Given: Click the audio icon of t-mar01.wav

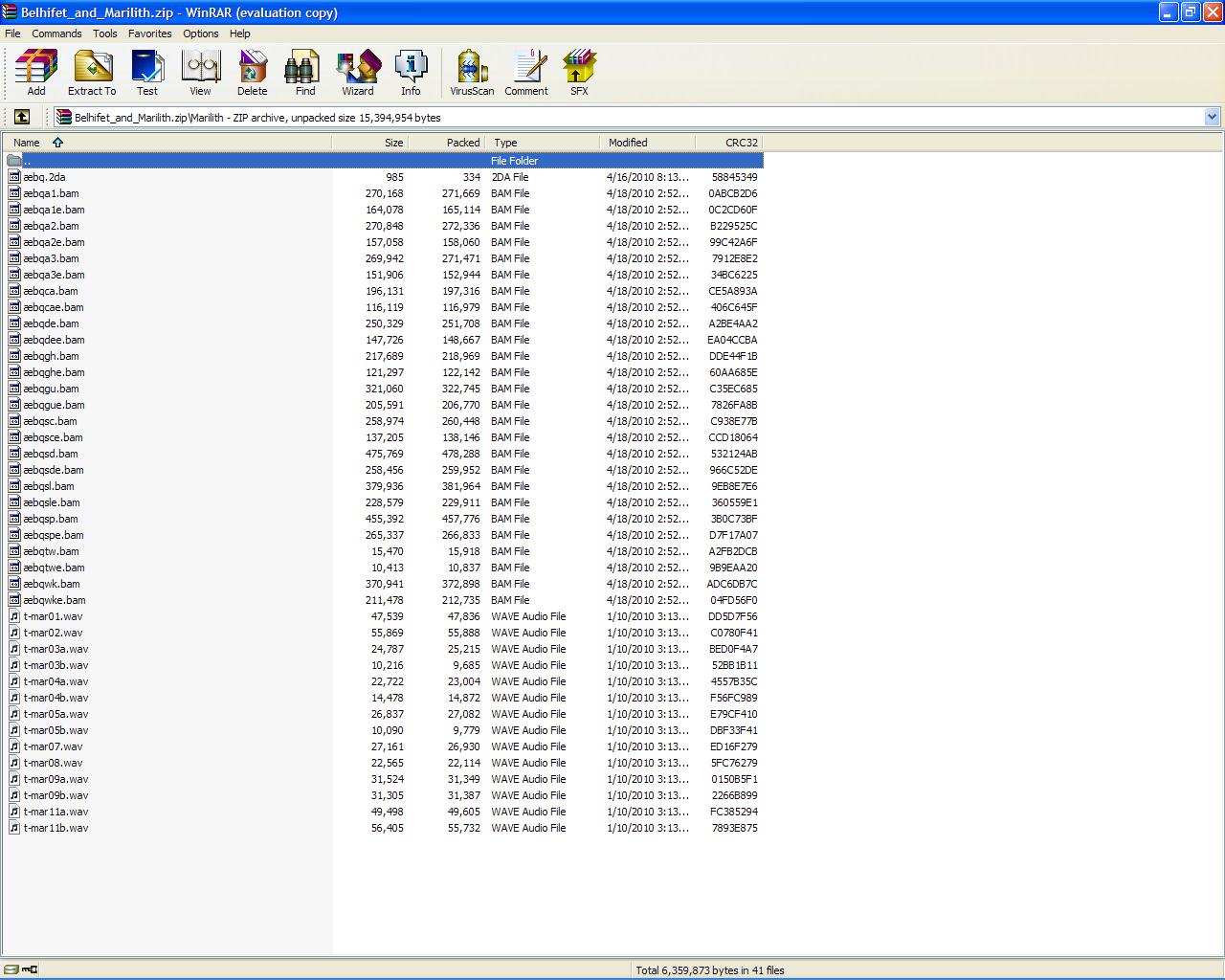Looking at the screenshot, I should tap(14, 616).
